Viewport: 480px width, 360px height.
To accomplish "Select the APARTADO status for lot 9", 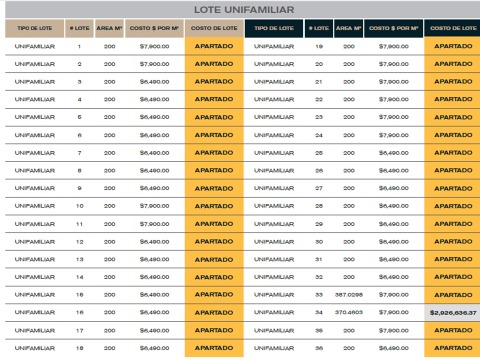I will coord(214,188).
